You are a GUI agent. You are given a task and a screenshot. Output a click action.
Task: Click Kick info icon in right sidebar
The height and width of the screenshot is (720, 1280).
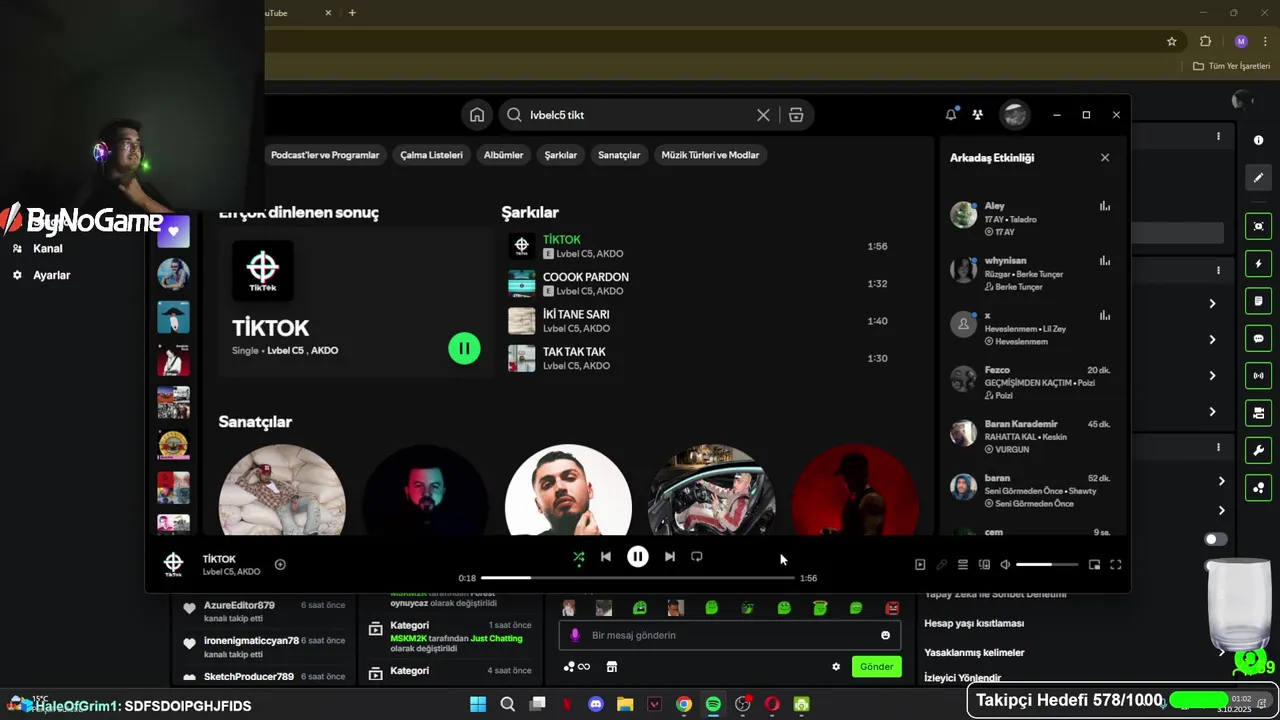pos(1258,140)
